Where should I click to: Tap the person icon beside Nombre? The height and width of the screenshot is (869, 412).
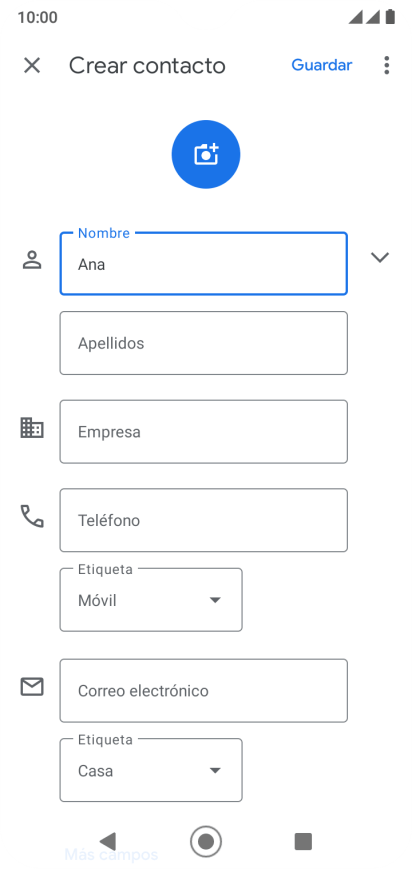(32, 260)
